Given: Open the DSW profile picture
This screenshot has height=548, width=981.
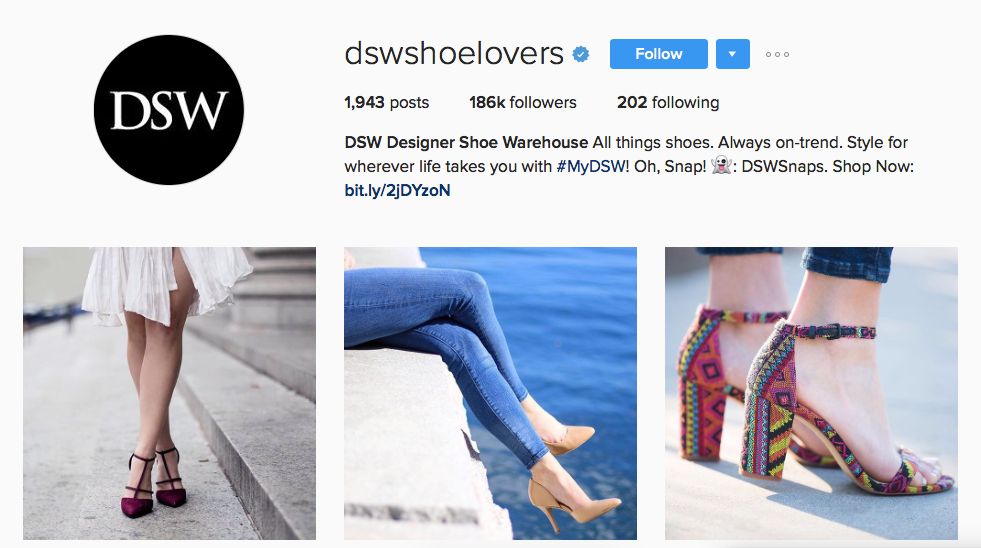Looking at the screenshot, I should tap(169, 110).
